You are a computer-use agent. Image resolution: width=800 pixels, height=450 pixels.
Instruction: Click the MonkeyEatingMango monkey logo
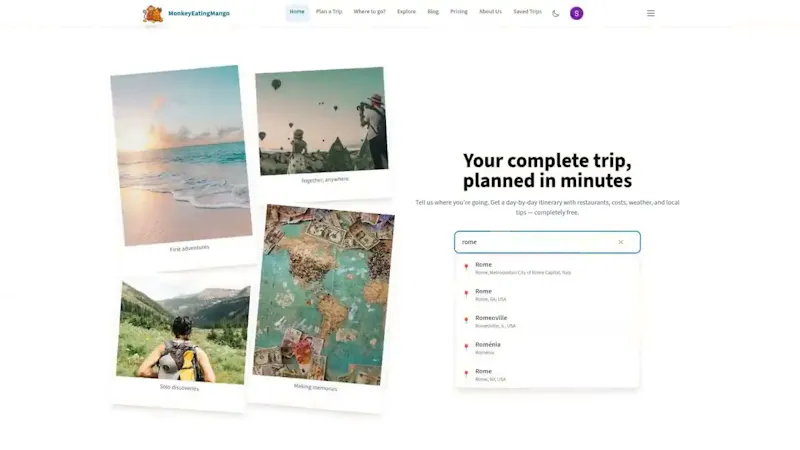[x=153, y=14]
